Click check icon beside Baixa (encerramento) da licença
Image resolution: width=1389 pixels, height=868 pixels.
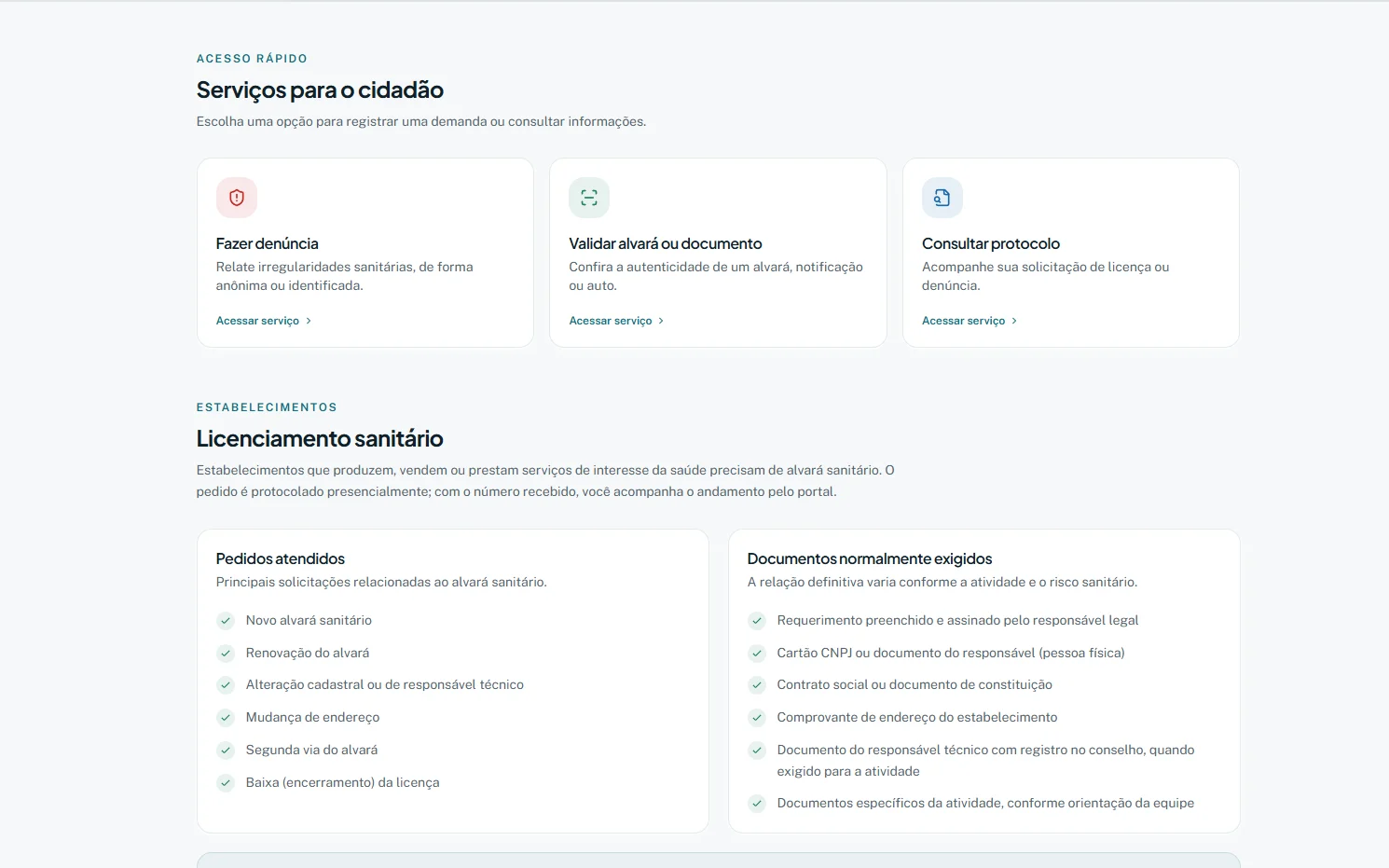click(226, 783)
